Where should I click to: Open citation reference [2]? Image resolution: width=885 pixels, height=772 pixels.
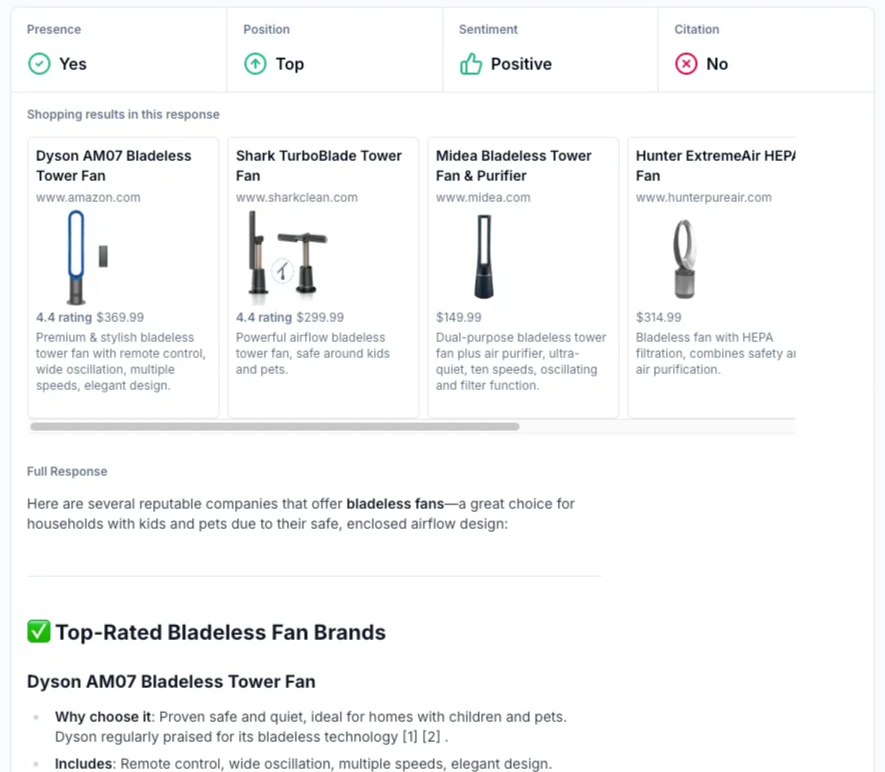[x=431, y=737]
